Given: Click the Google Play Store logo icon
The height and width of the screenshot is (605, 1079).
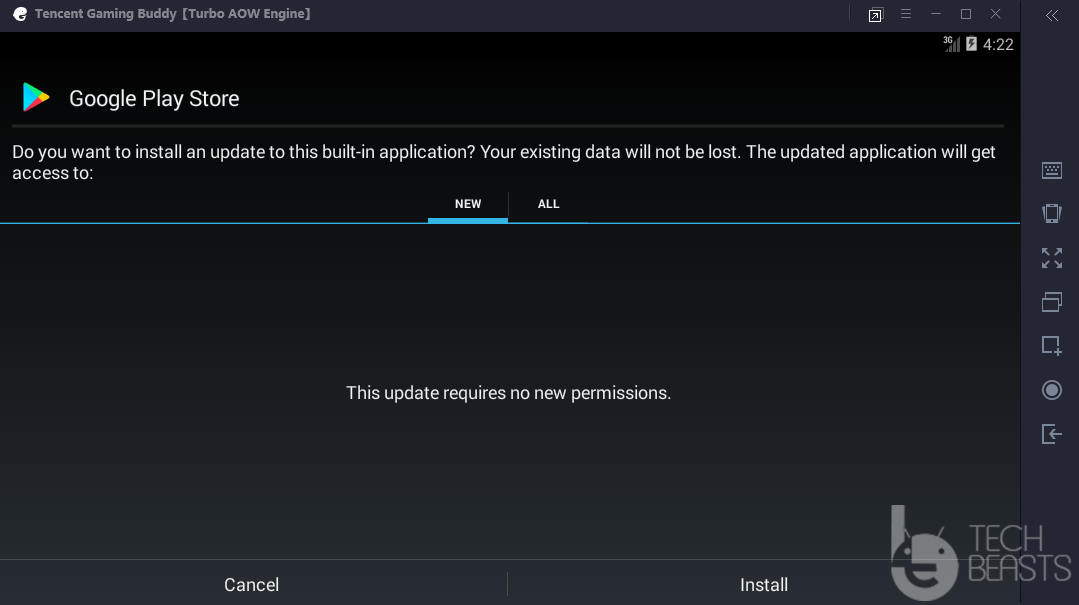Looking at the screenshot, I should pyautogui.click(x=36, y=98).
